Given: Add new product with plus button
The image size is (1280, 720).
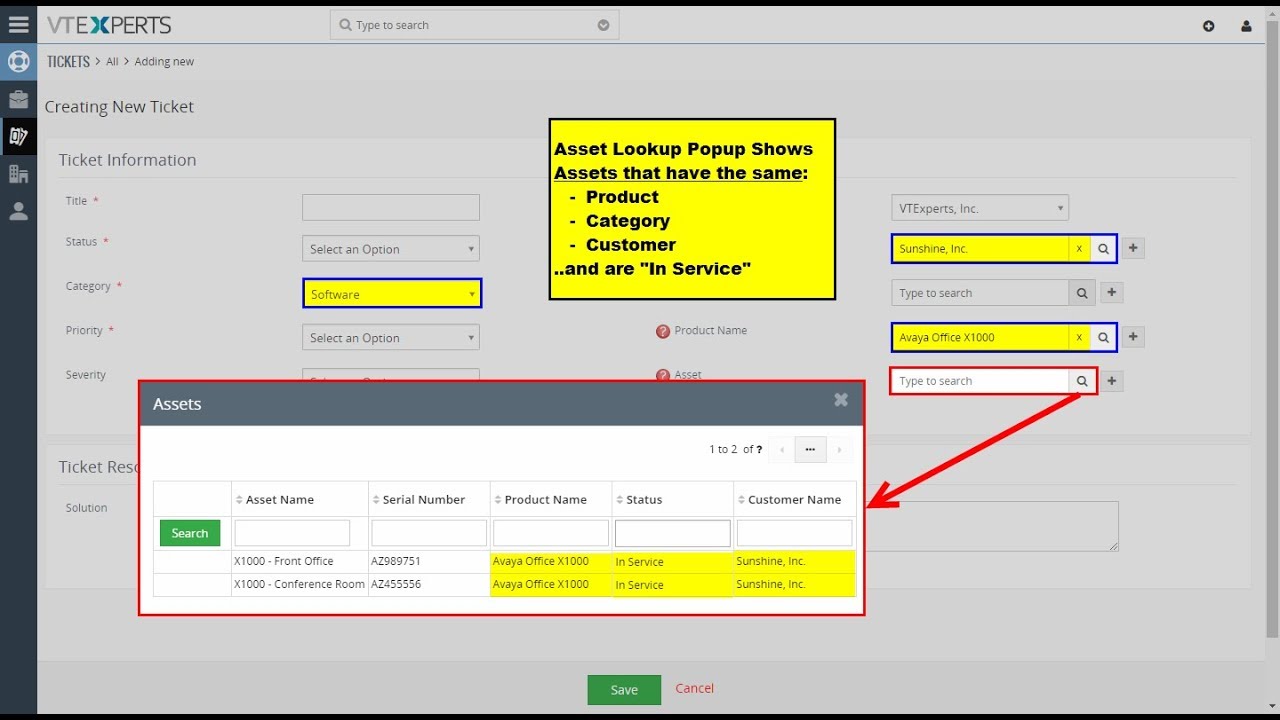Looking at the screenshot, I should coord(1133,337).
